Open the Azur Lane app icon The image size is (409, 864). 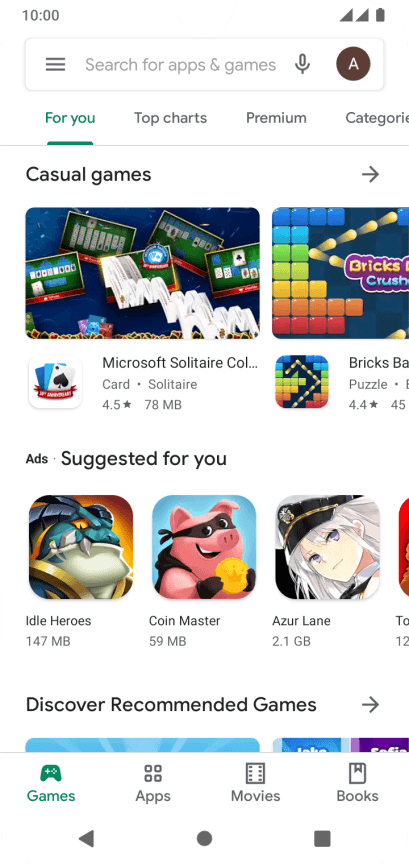coord(327,547)
